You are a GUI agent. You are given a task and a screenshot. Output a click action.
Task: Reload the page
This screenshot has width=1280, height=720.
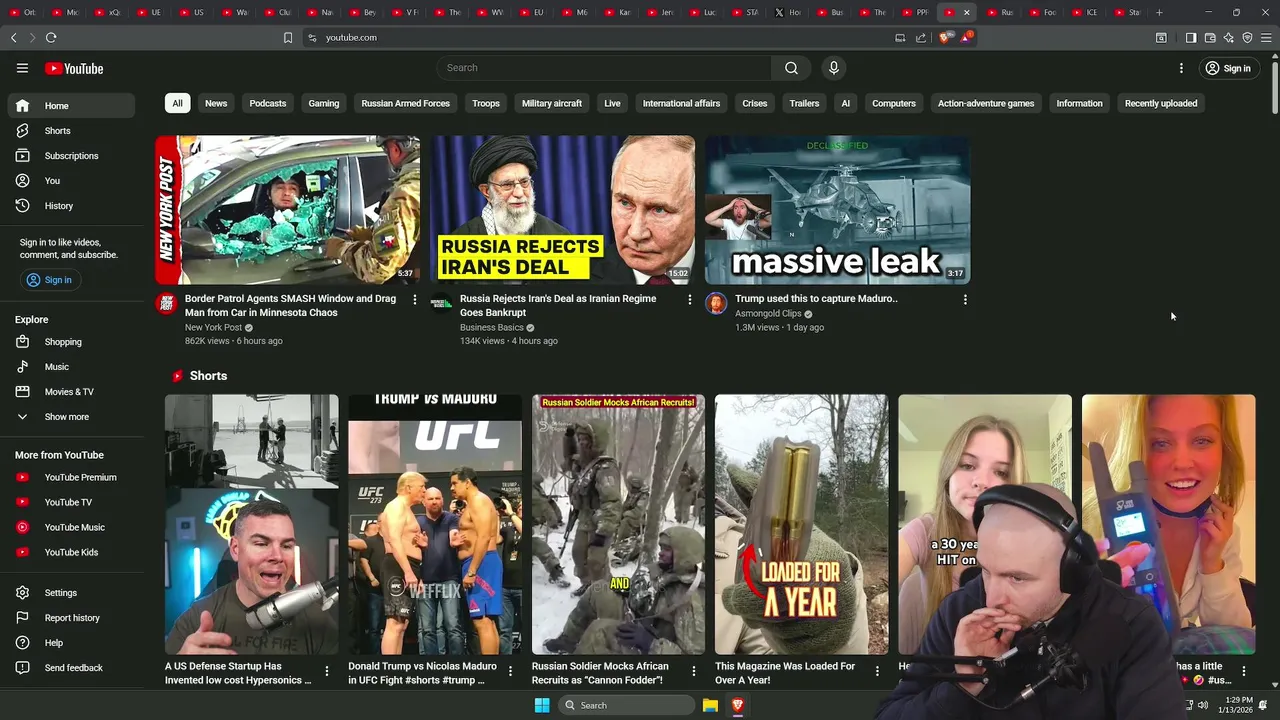tap(51, 37)
